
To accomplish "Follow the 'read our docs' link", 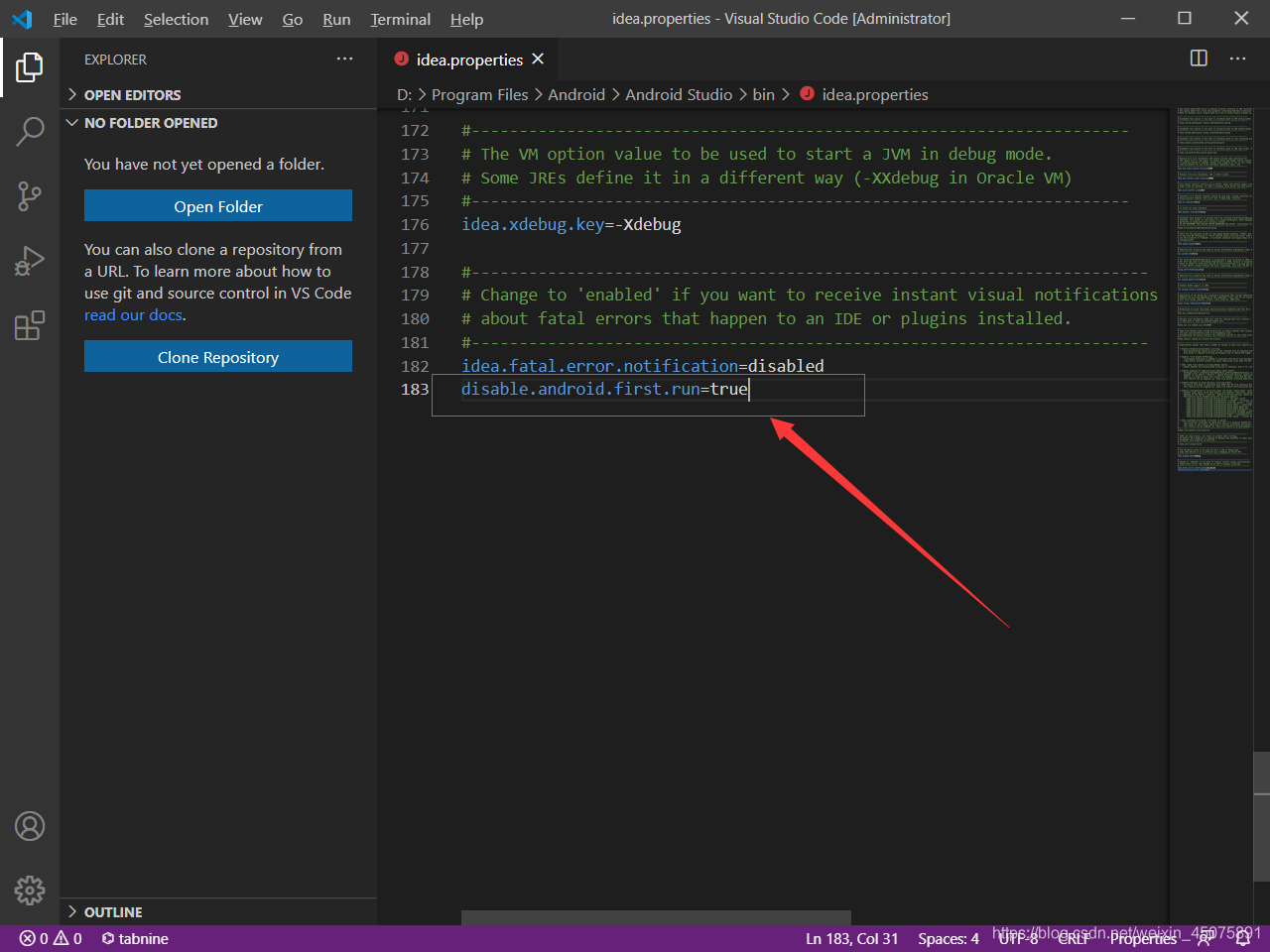I will tap(133, 314).
